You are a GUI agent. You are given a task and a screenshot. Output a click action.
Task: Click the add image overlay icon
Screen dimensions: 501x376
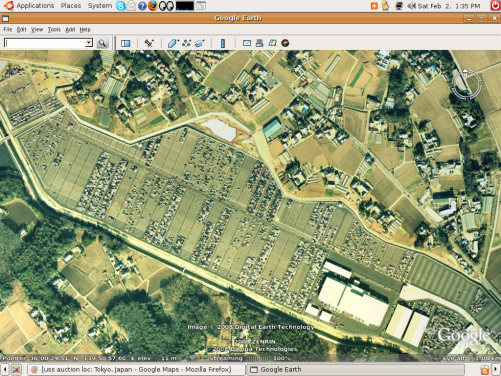pos(200,43)
